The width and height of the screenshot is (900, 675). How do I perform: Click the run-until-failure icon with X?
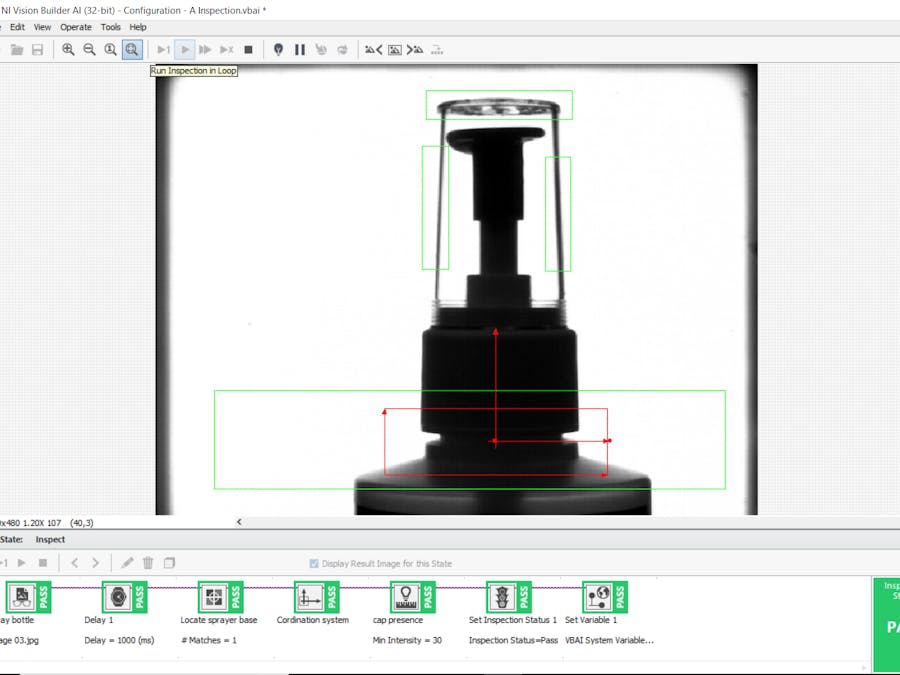pyautogui.click(x=227, y=50)
